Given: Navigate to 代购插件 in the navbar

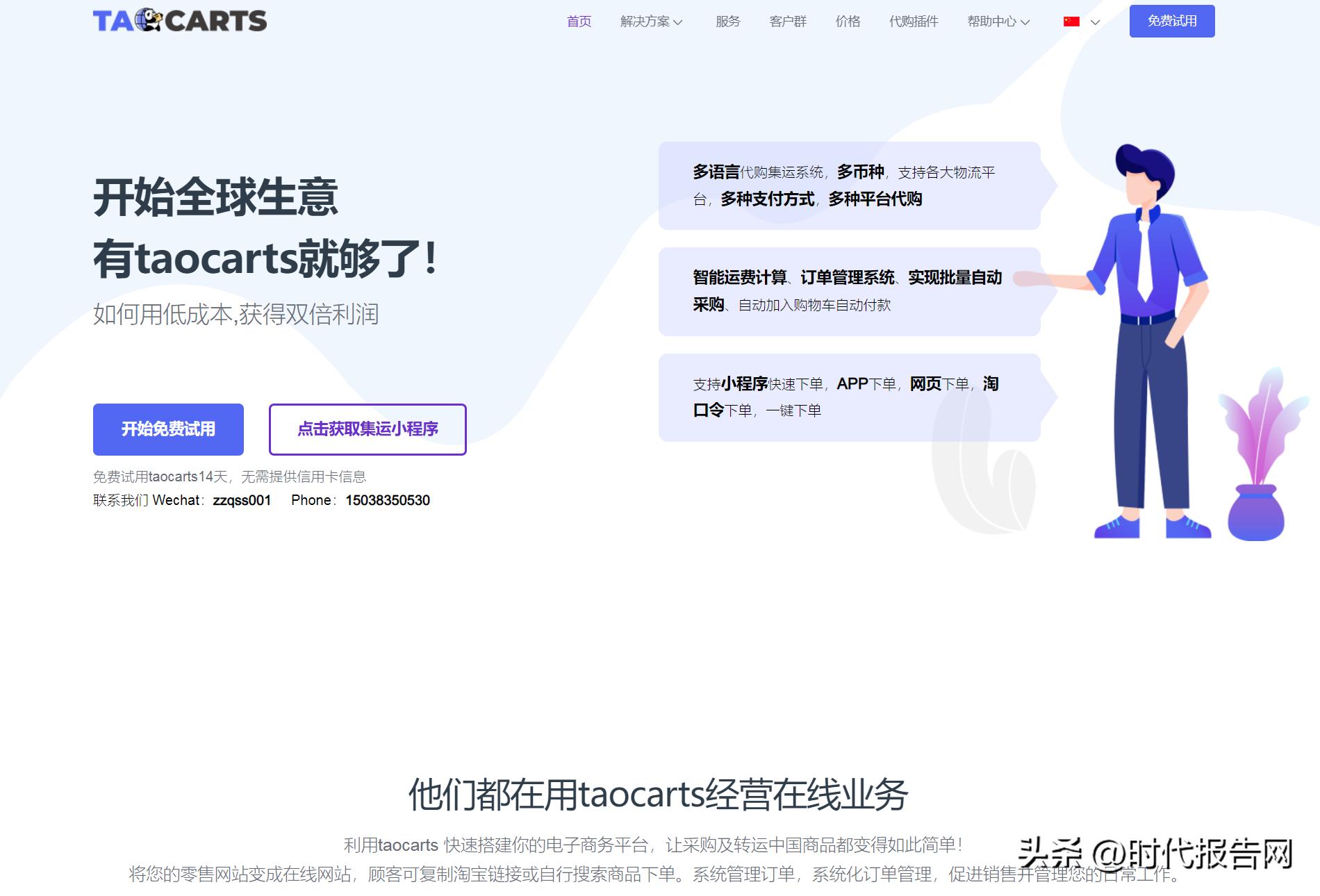Looking at the screenshot, I should 914,22.
